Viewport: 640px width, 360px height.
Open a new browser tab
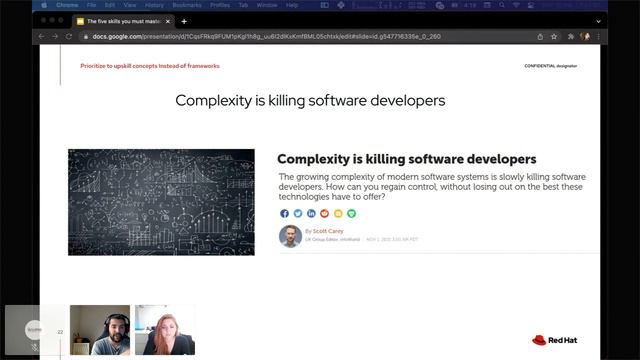click(x=184, y=21)
